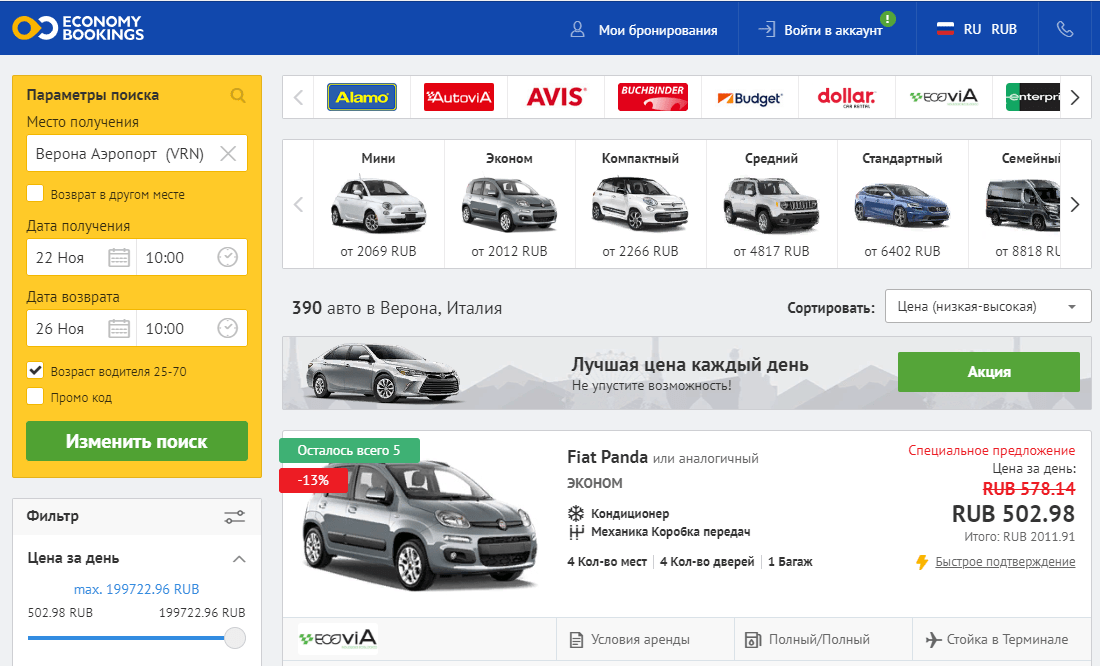The image size is (1100, 666).
Task: Click the price per day slider handle
Action: [x=235, y=638]
